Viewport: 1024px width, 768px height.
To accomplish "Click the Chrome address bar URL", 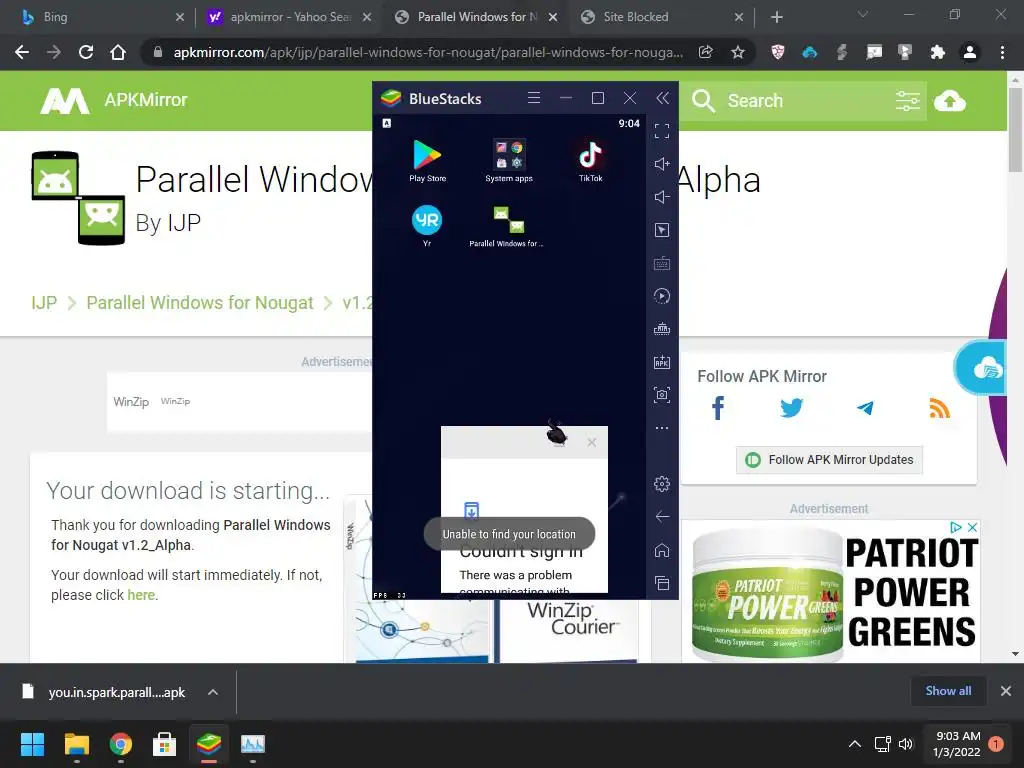I will (428, 52).
